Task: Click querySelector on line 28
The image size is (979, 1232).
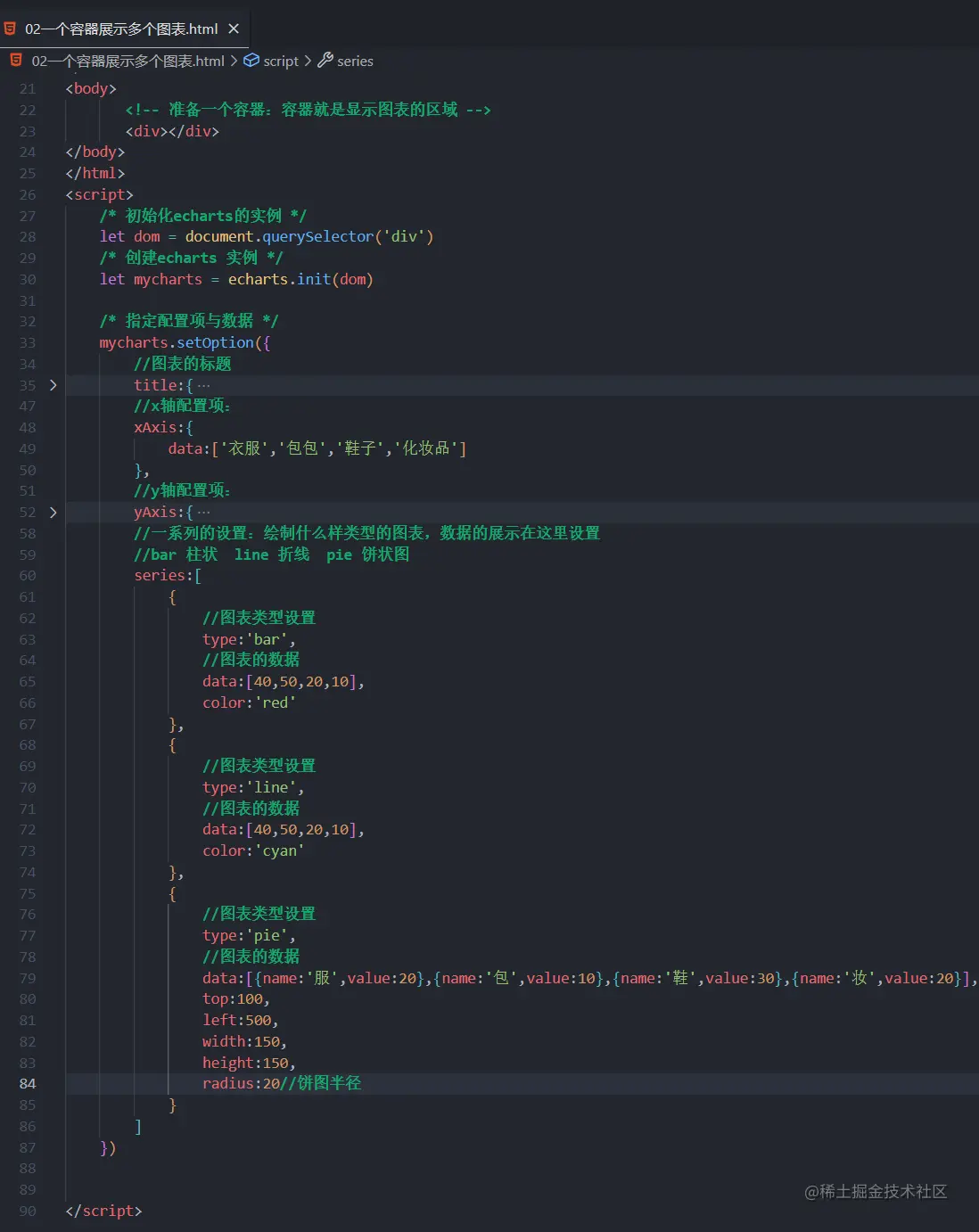Action: (317, 236)
